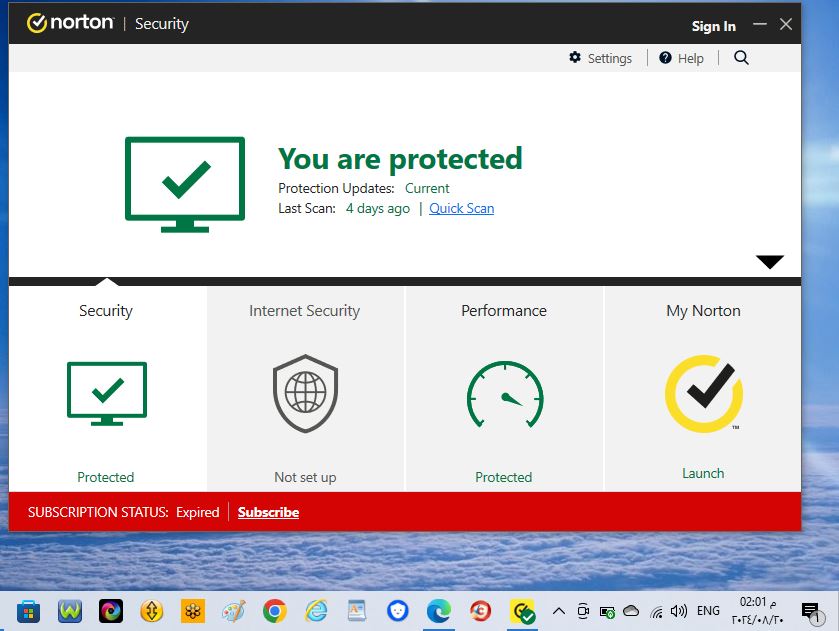Open Microsoft Store from the taskbar
This screenshot has height=631, width=839.
28,611
